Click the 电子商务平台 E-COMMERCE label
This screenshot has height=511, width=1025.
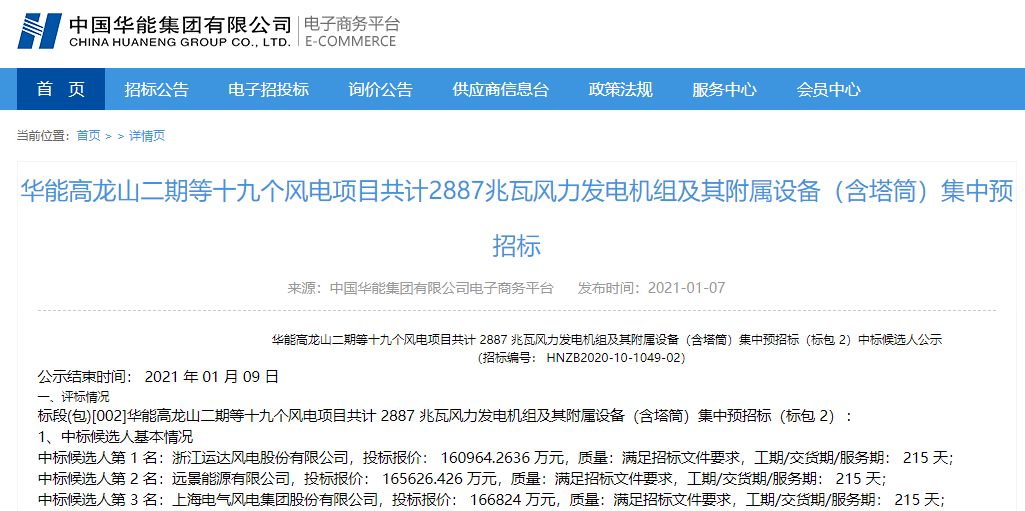click(350, 32)
